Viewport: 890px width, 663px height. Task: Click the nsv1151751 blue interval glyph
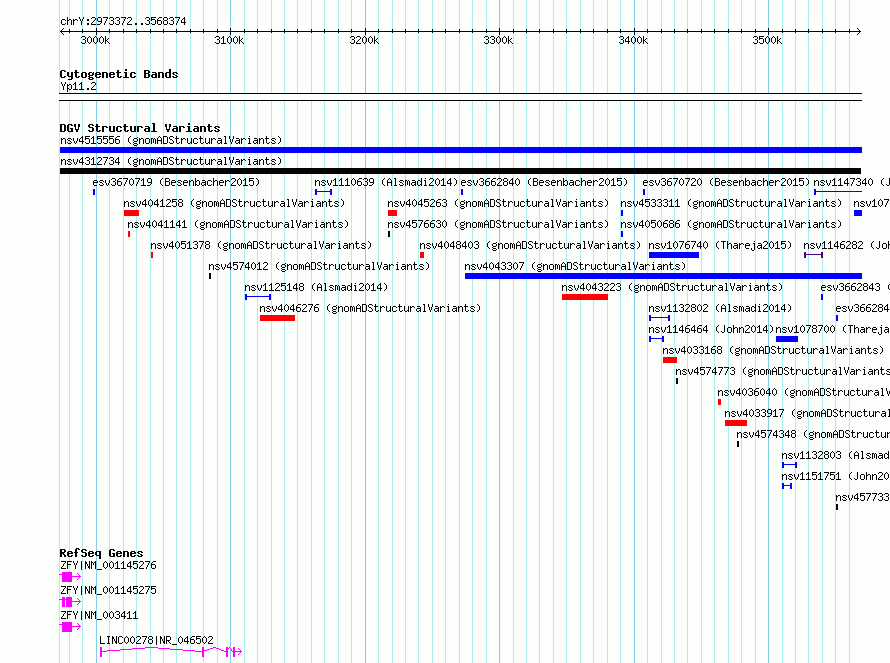[787, 486]
